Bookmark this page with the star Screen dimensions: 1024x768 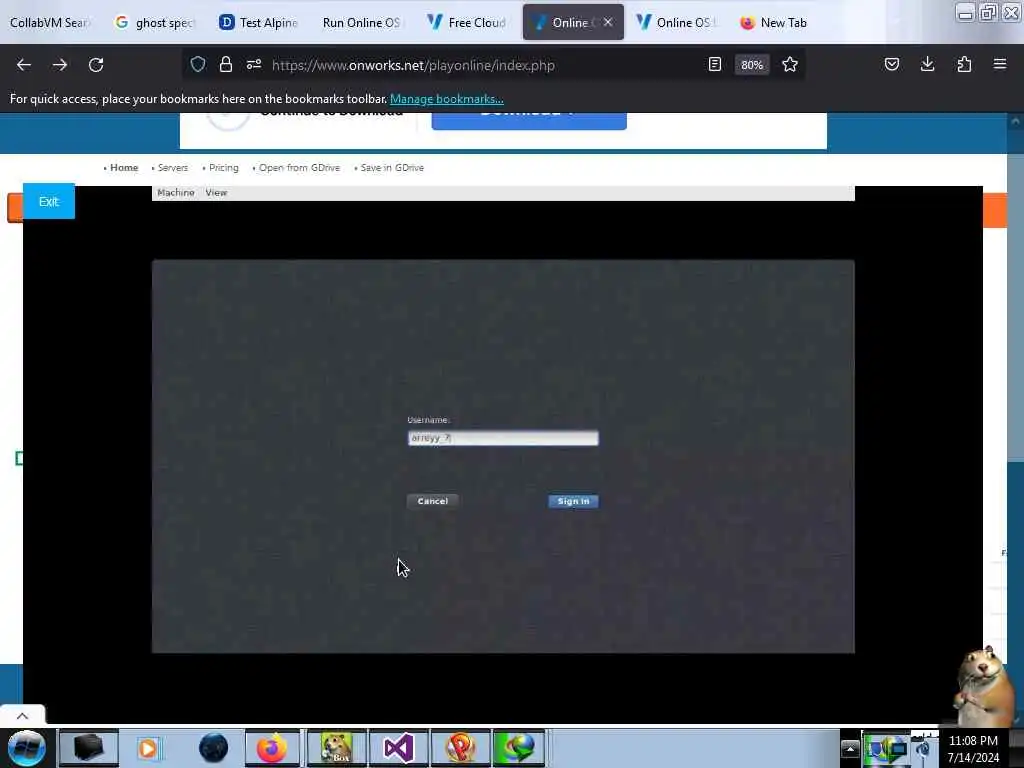[790, 64]
